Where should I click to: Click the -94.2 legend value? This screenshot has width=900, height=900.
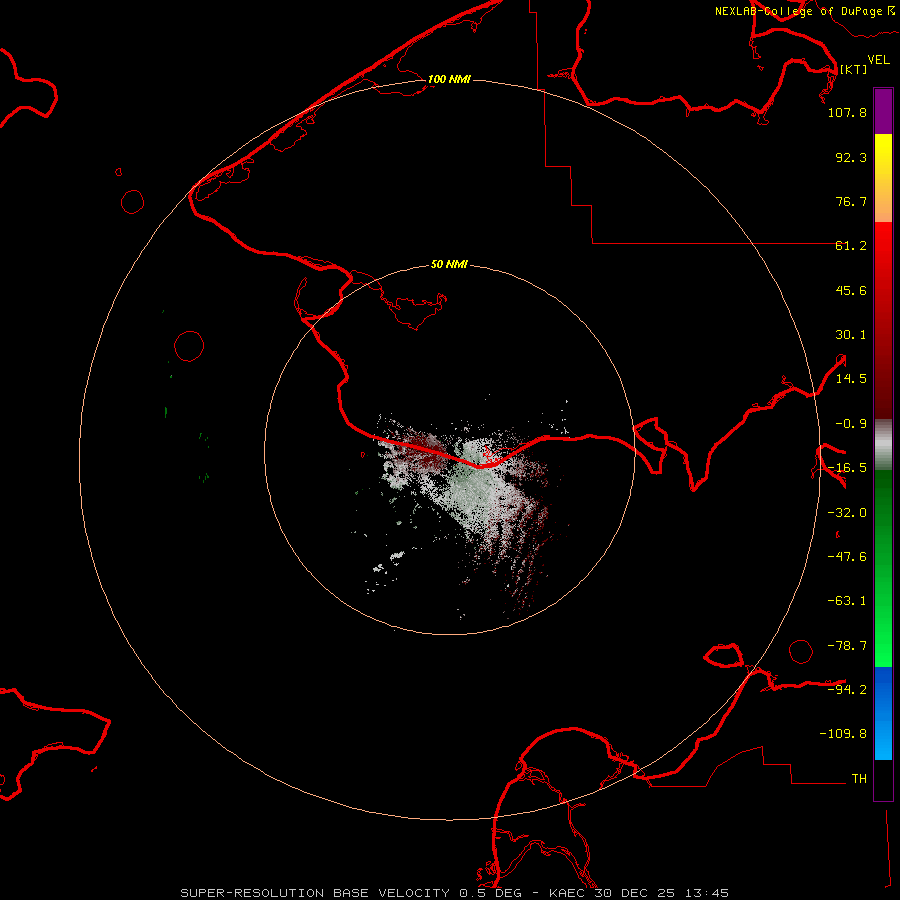[x=847, y=689]
